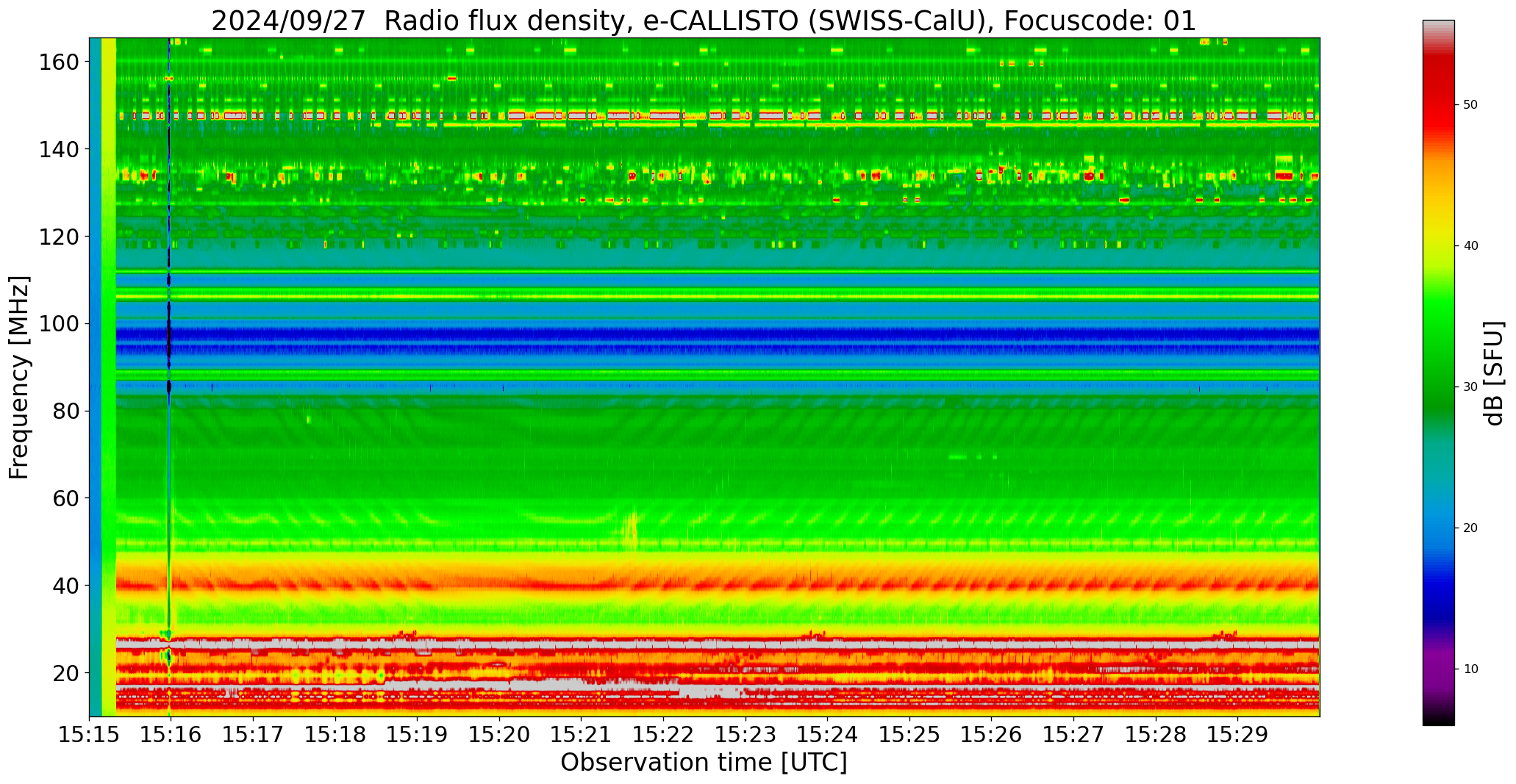Click the colorbar tick label 10
1516x784 pixels.
click(1470, 669)
